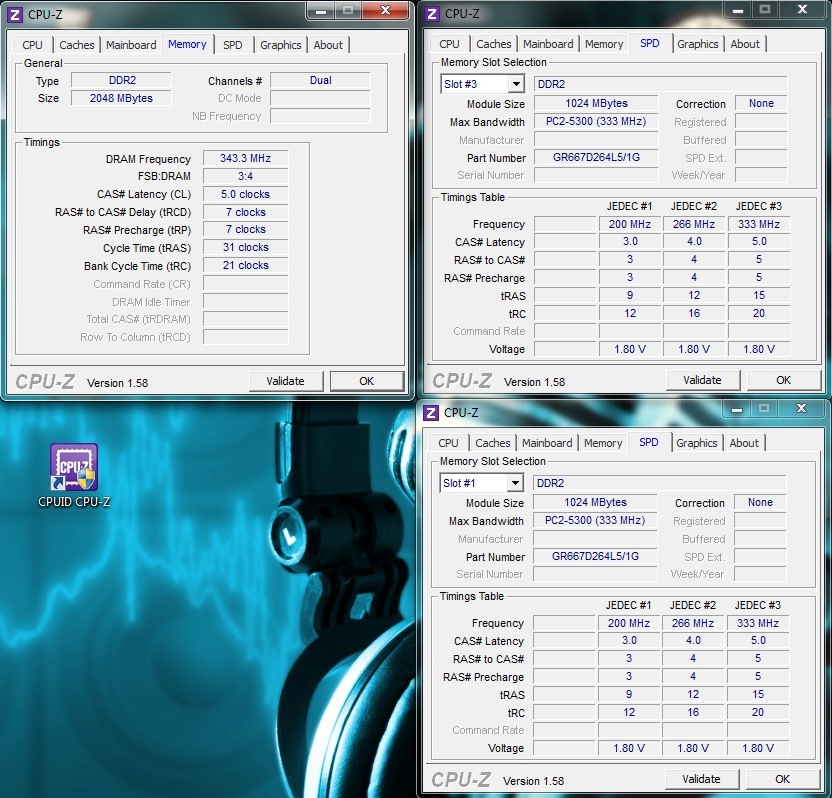Screen dimensions: 832x798
Task: Click OK in the Slot #1 window
Action: point(783,779)
